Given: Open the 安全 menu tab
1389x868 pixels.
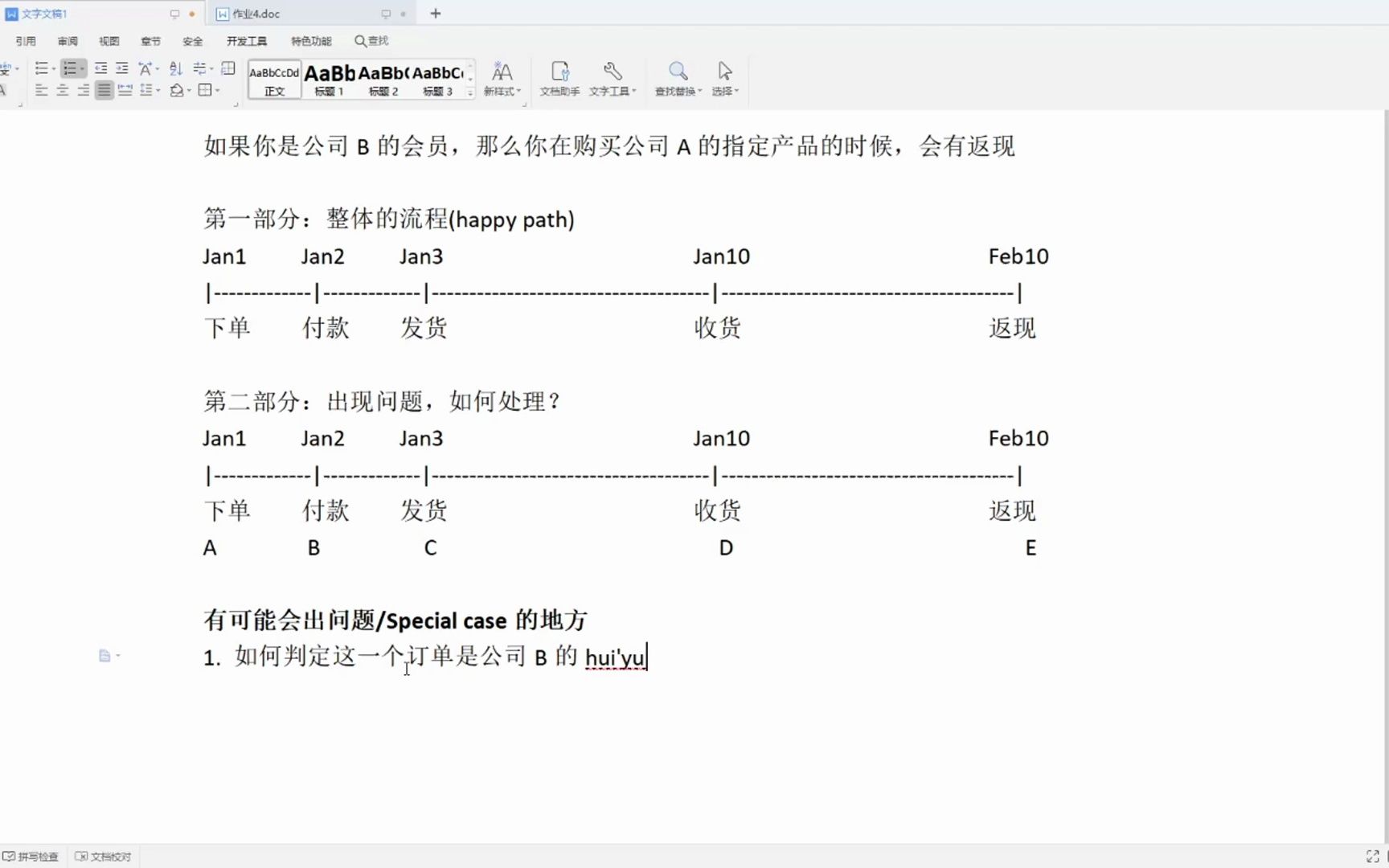Looking at the screenshot, I should (193, 41).
